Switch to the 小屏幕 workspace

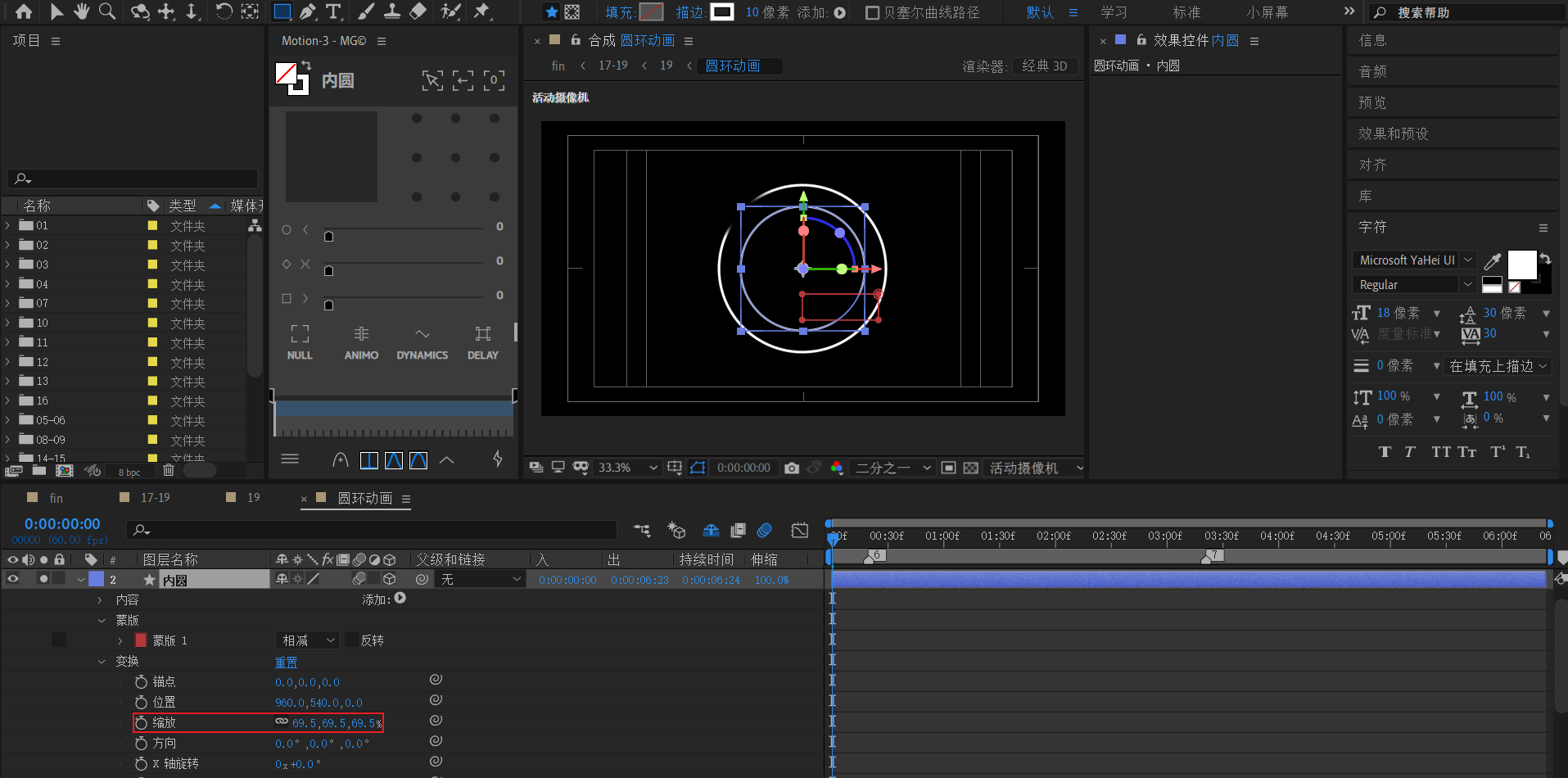point(1268,12)
